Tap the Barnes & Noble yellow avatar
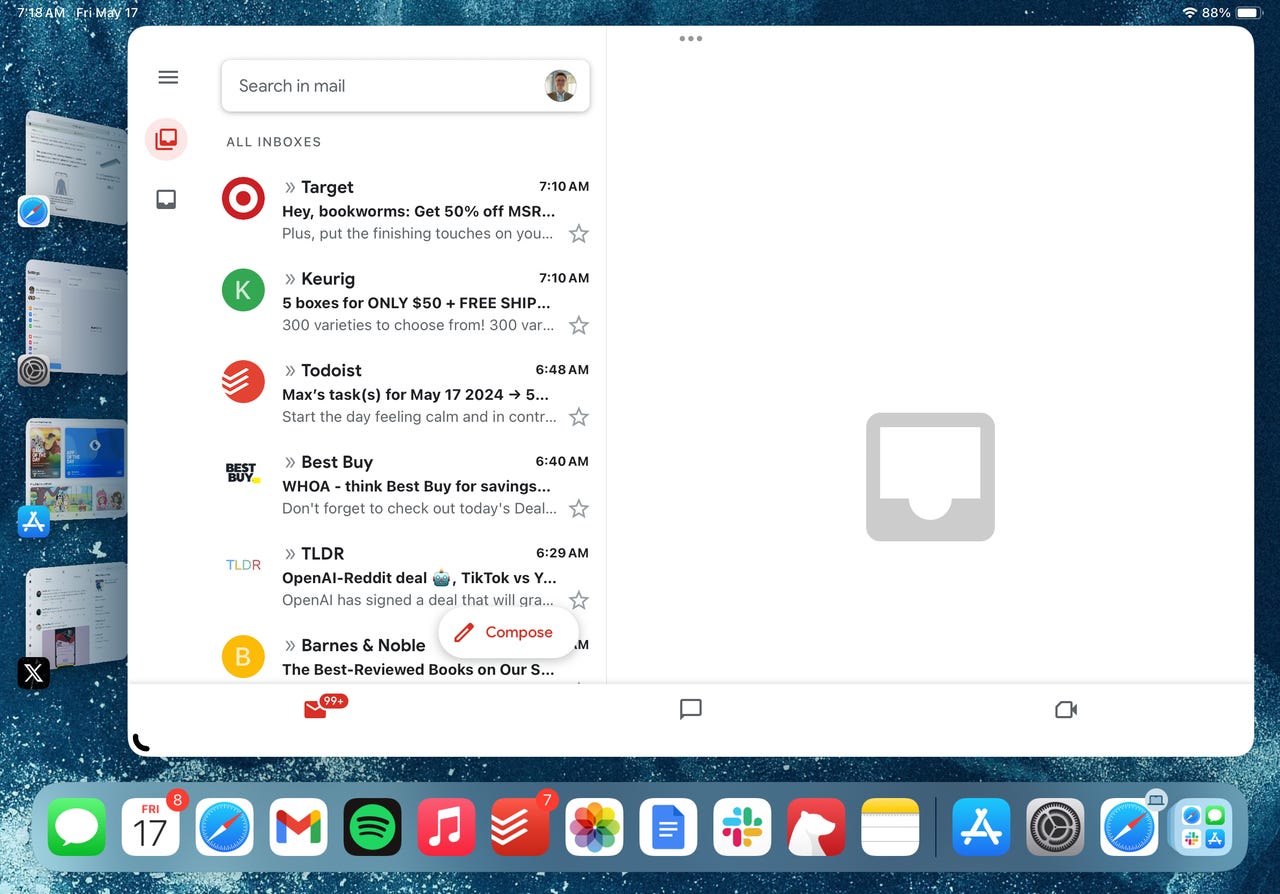The width and height of the screenshot is (1280, 894). click(x=243, y=656)
